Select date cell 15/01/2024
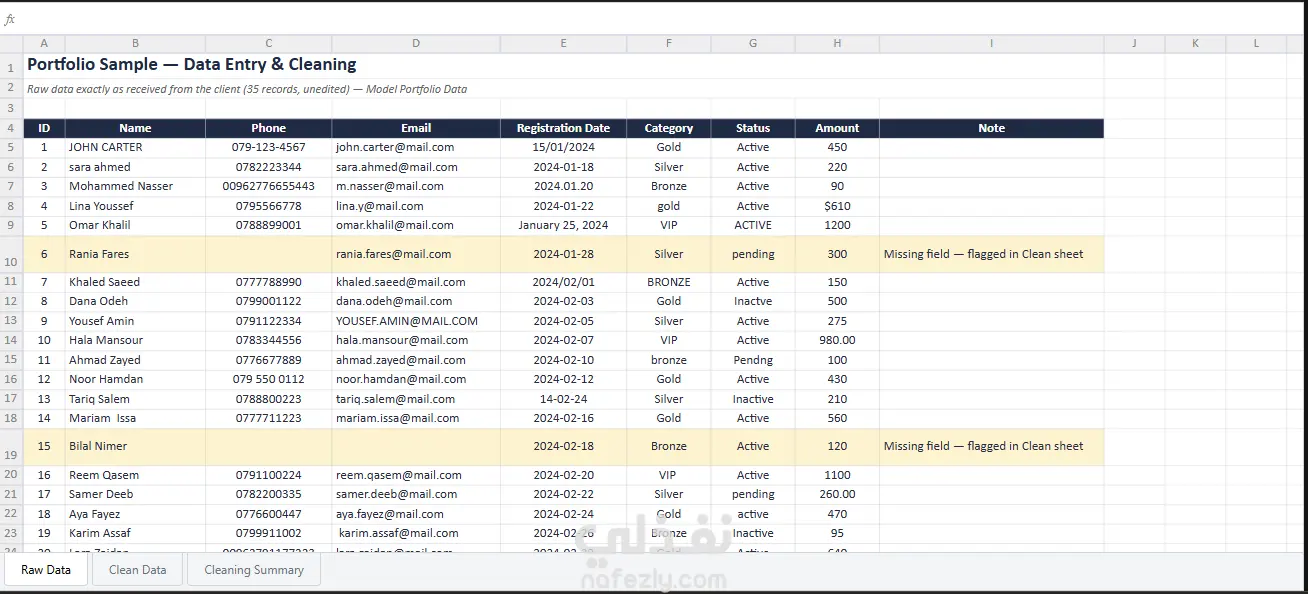This screenshot has height=594, width=1308. point(563,147)
